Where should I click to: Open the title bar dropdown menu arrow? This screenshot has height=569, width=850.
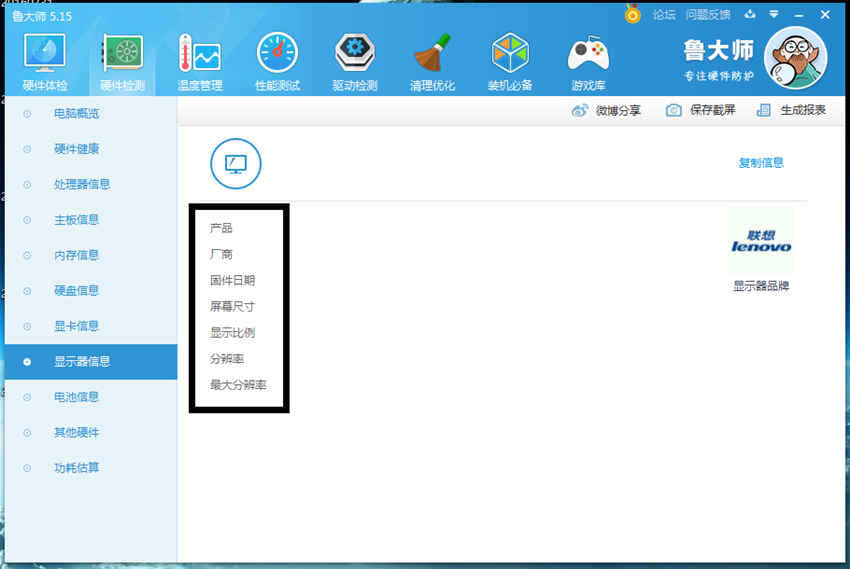click(x=774, y=15)
